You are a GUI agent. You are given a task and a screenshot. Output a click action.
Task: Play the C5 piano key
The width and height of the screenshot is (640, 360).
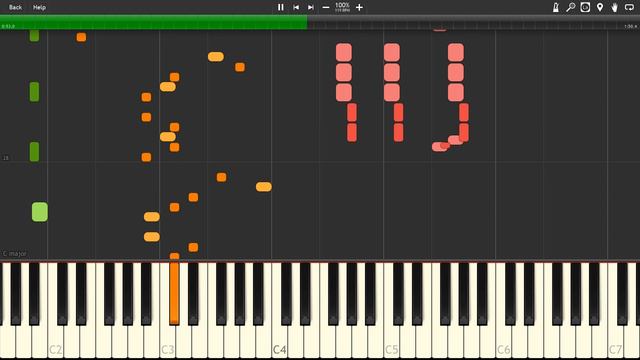point(391,342)
